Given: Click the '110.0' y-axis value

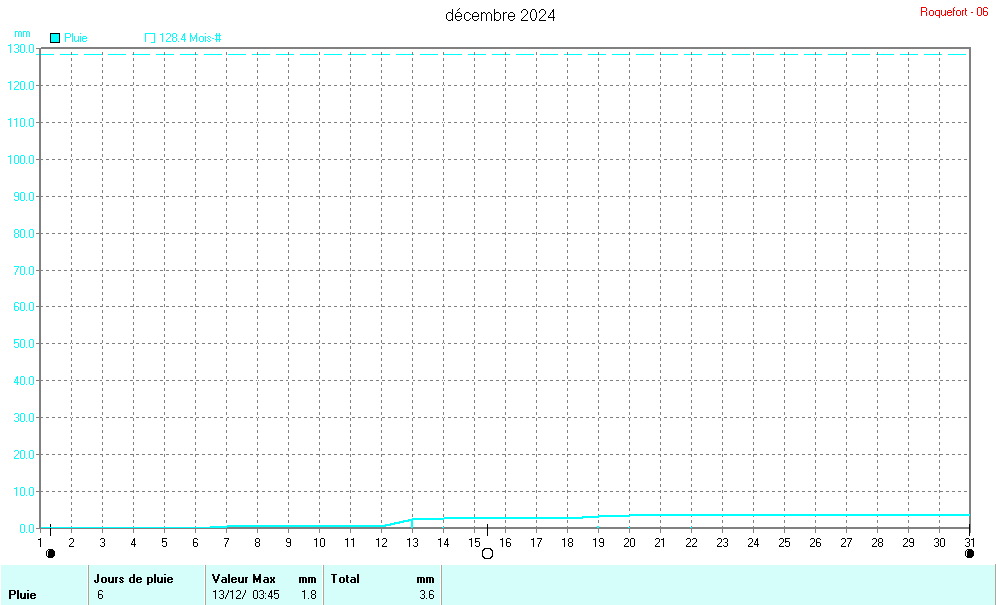Looking at the screenshot, I should tap(21, 123).
